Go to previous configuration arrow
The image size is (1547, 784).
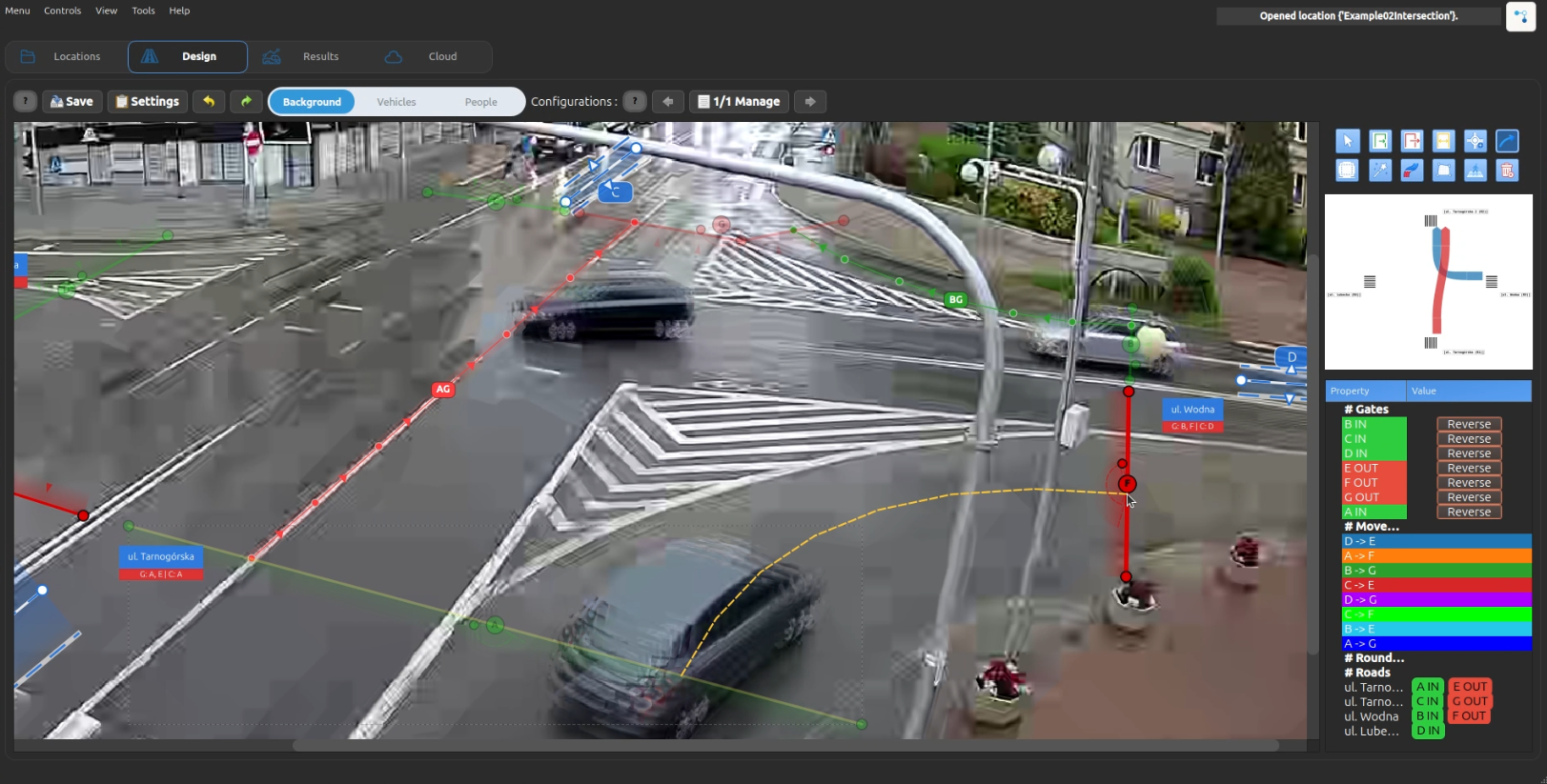[668, 101]
